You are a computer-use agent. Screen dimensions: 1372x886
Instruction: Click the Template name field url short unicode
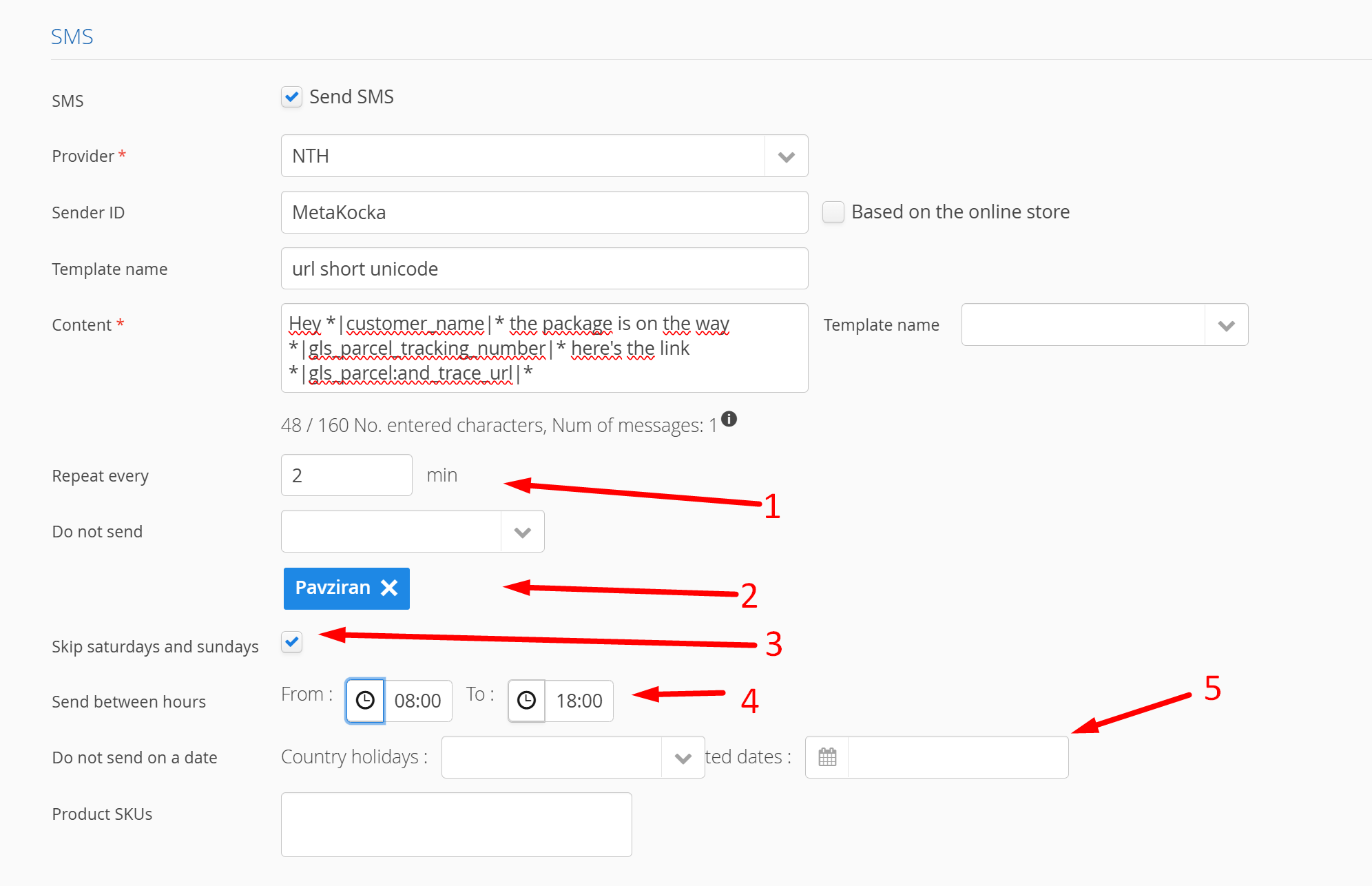click(544, 269)
